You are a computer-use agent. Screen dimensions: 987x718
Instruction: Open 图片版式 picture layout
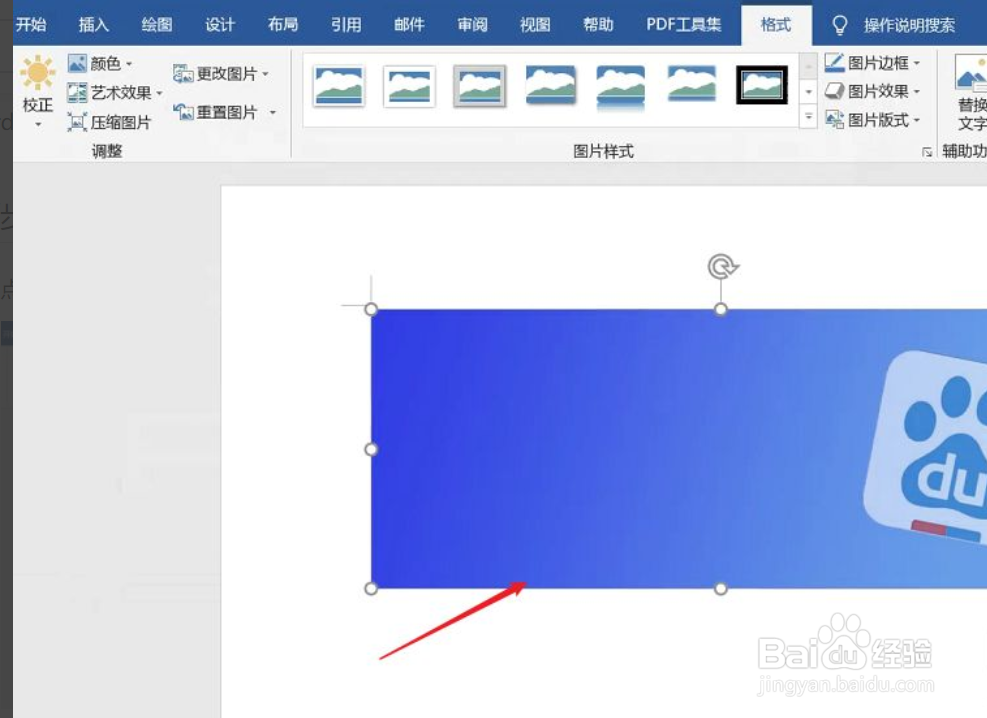872,120
